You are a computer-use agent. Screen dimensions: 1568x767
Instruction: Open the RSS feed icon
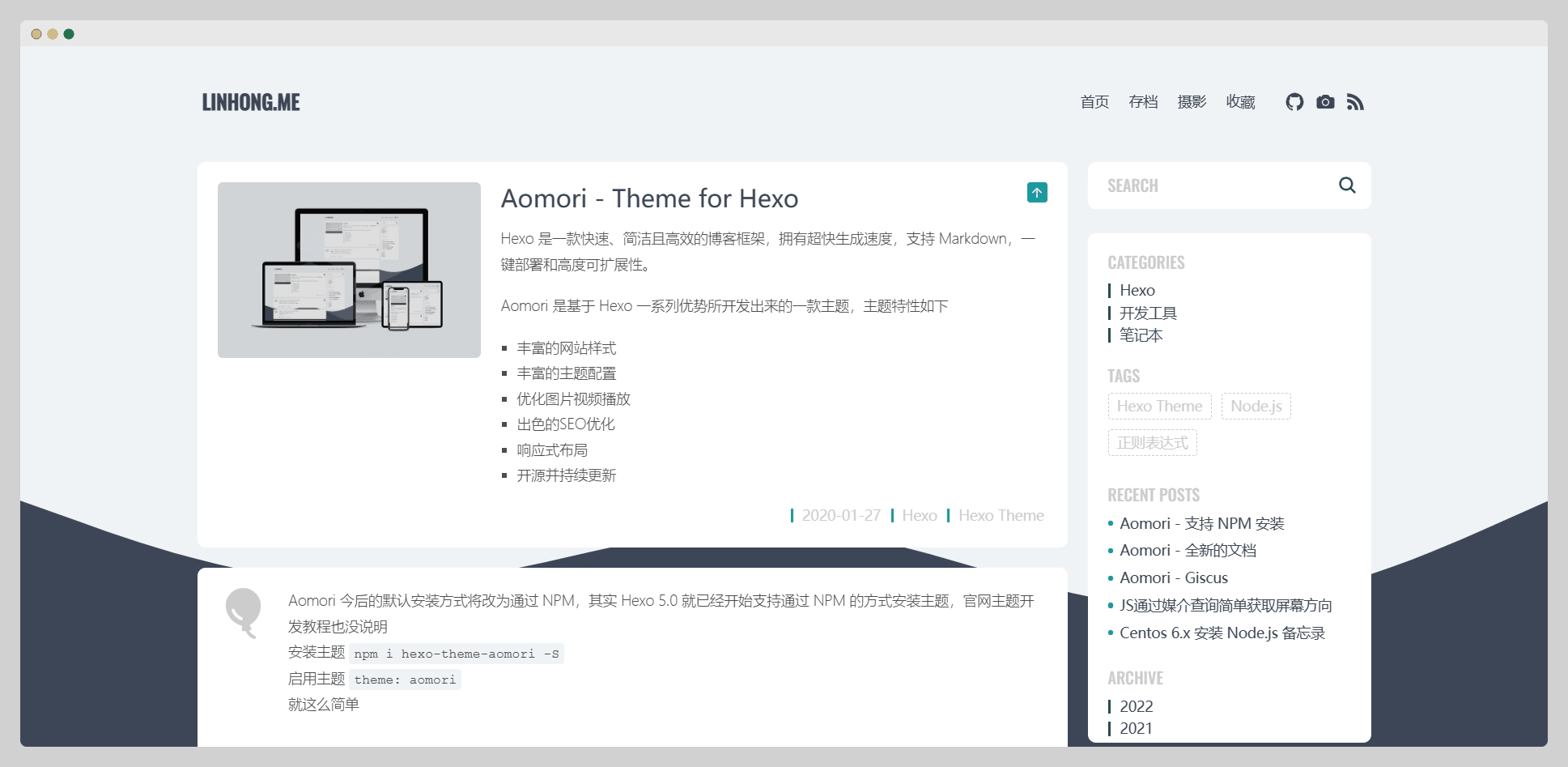1355,102
